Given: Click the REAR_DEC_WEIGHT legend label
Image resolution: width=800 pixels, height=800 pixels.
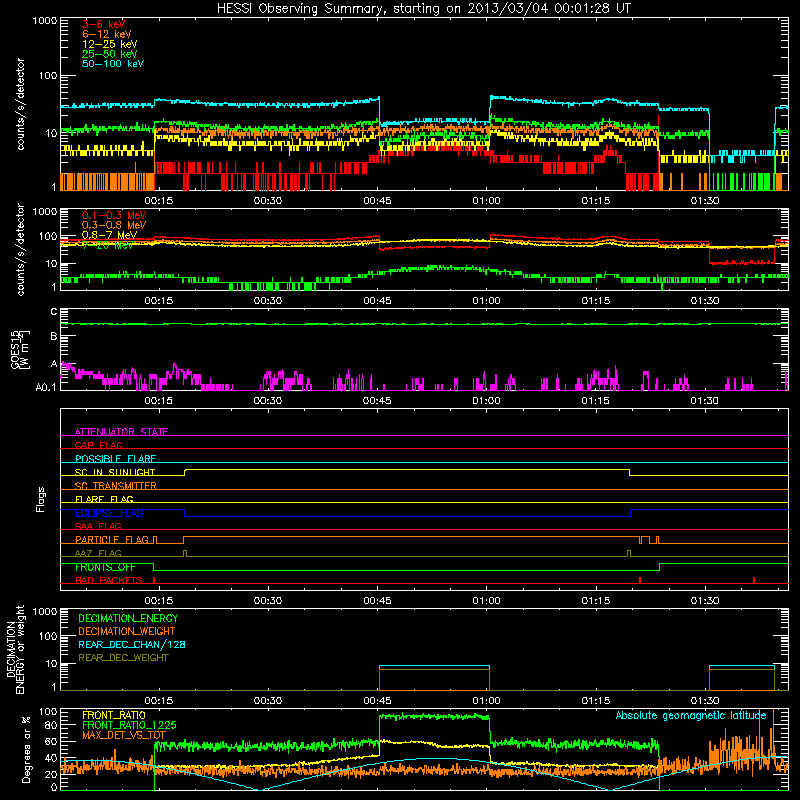Looking at the screenshot, I should click(123, 658).
